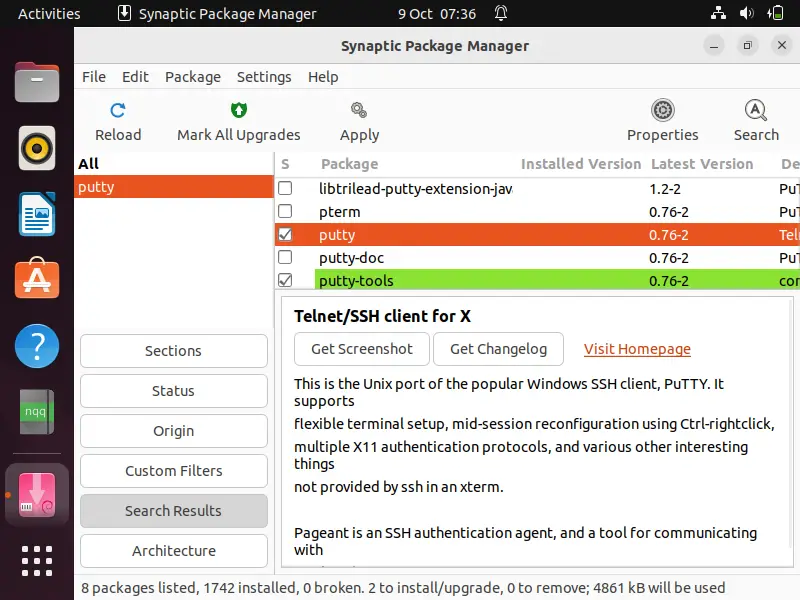Sort by the Installed Version column header

pyautogui.click(x=581, y=164)
